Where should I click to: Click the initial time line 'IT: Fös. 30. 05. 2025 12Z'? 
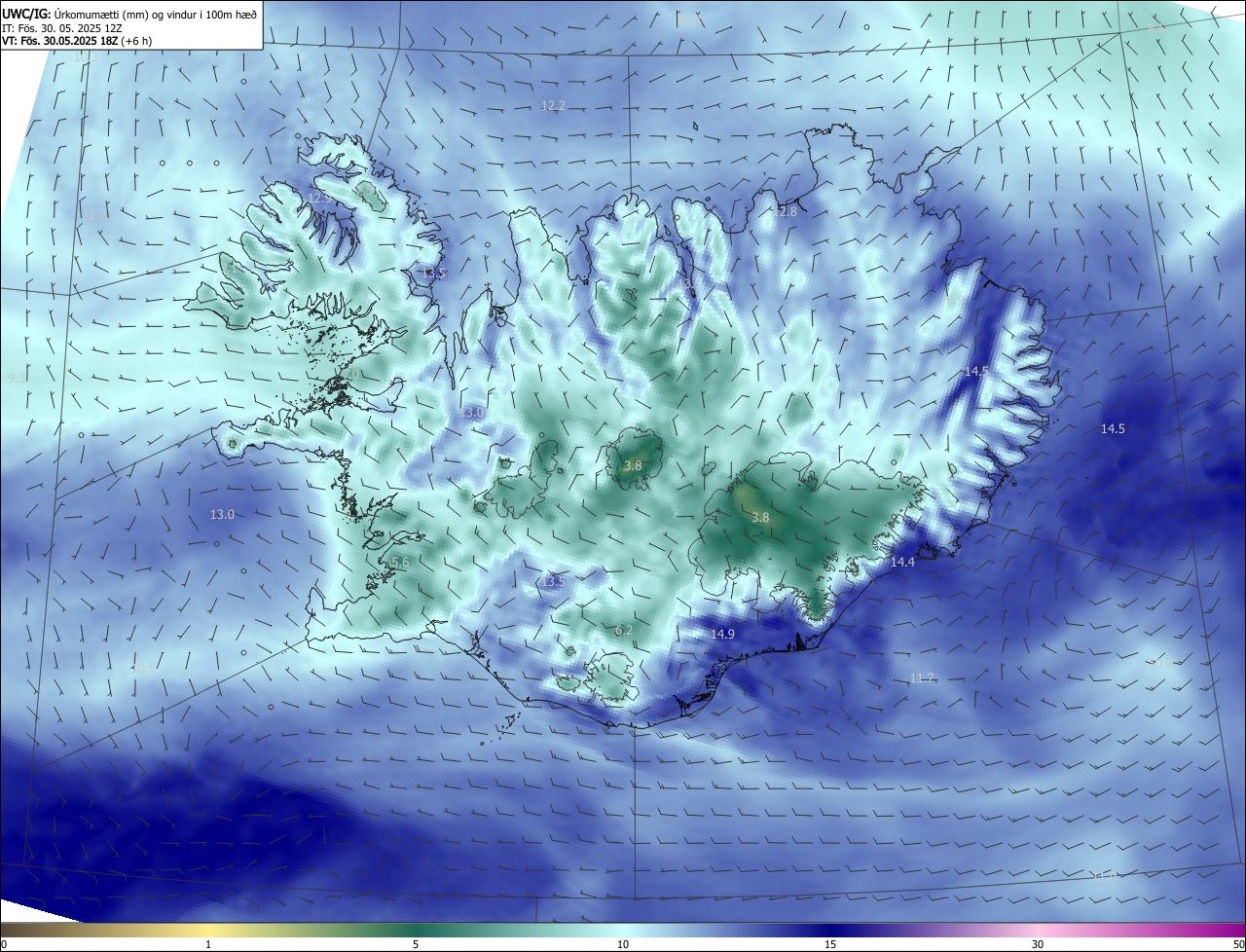(x=61, y=27)
